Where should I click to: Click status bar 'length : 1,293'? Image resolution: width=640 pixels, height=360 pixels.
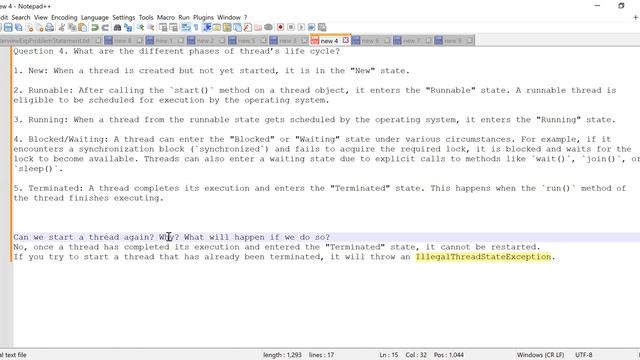(x=282, y=355)
